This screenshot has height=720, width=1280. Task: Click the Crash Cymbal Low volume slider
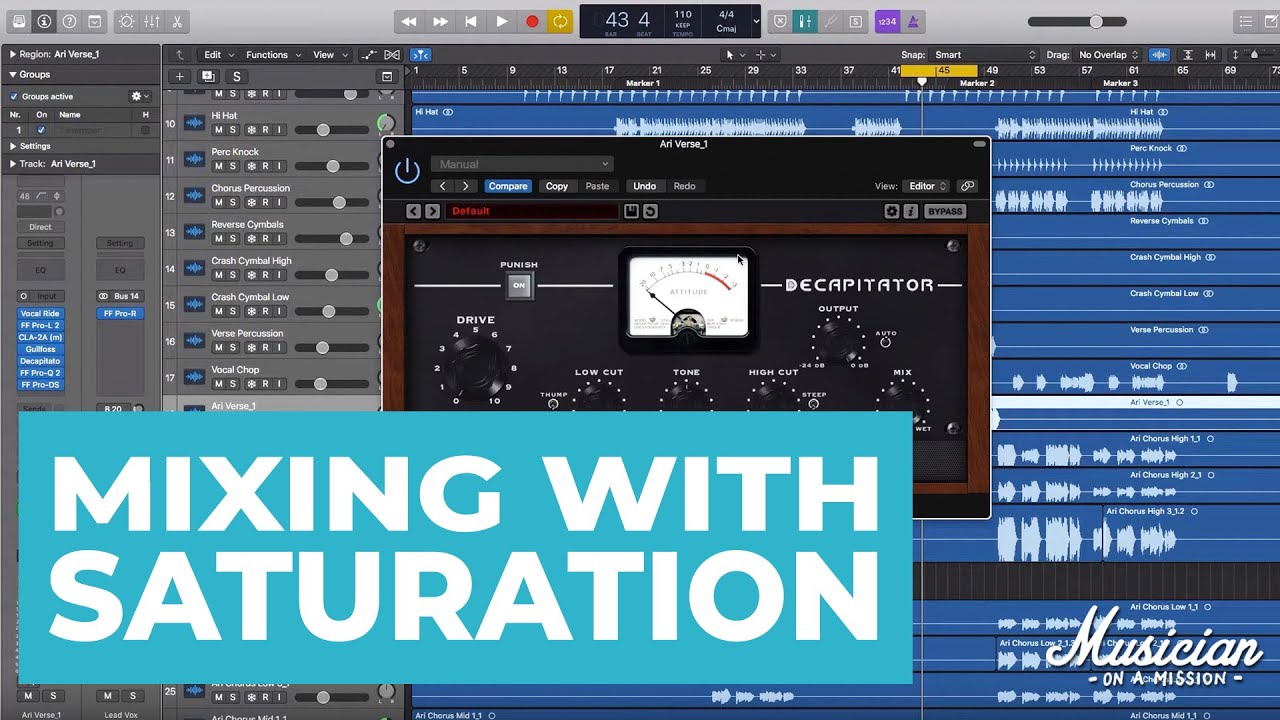coord(334,311)
